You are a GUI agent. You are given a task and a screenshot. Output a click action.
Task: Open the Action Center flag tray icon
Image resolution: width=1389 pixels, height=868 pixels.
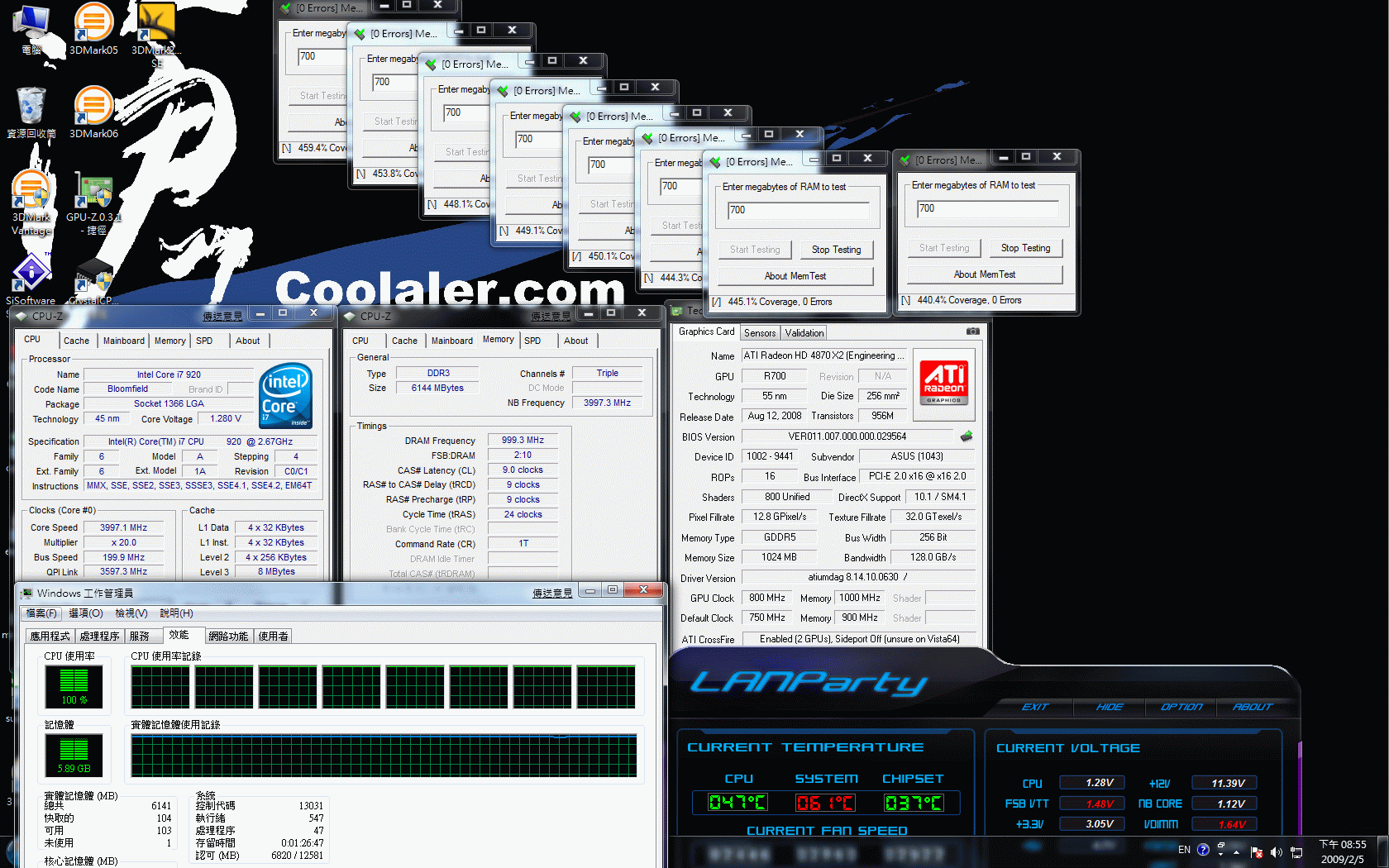1257,852
